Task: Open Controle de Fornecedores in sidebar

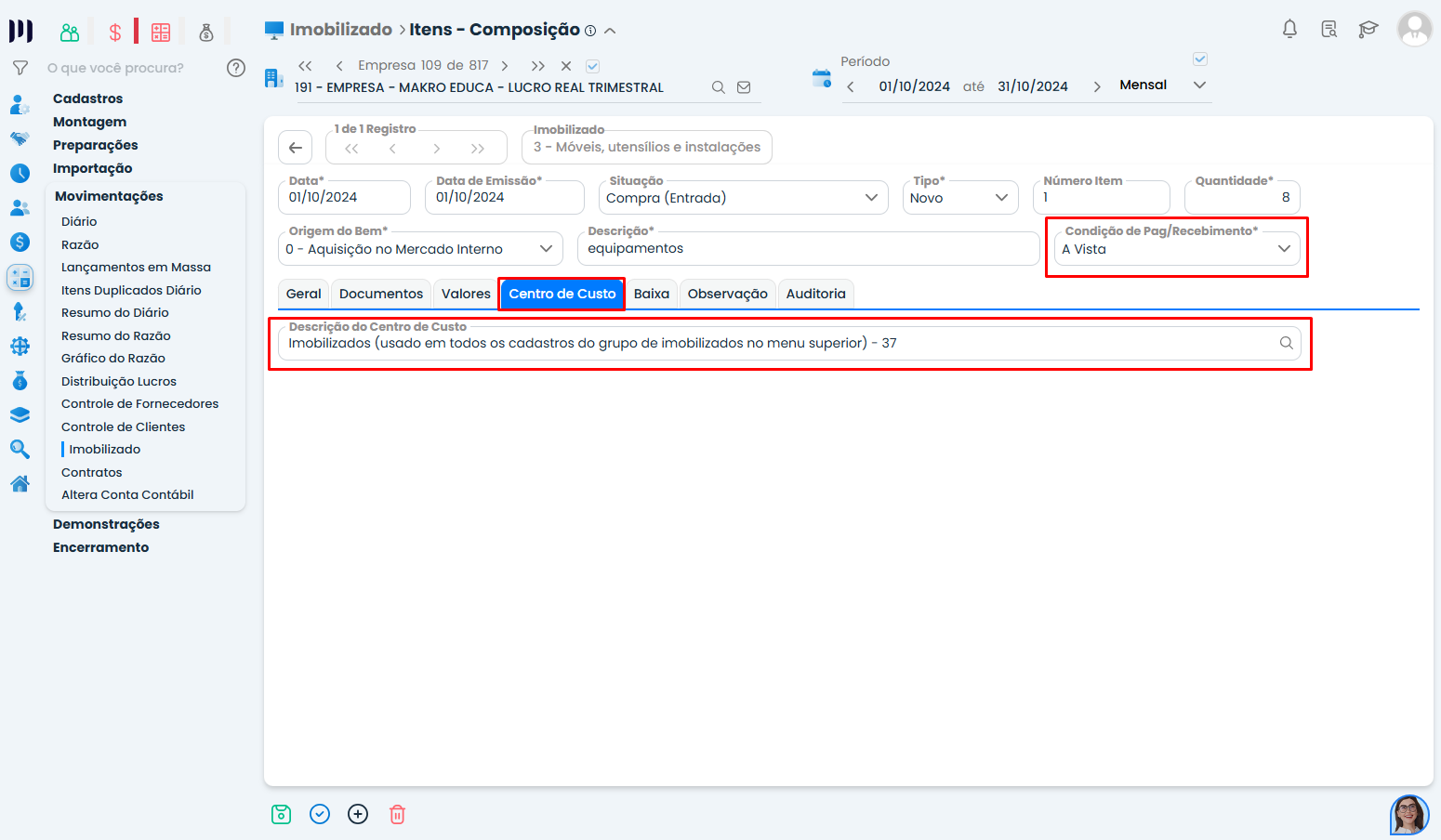Action: coord(139,404)
